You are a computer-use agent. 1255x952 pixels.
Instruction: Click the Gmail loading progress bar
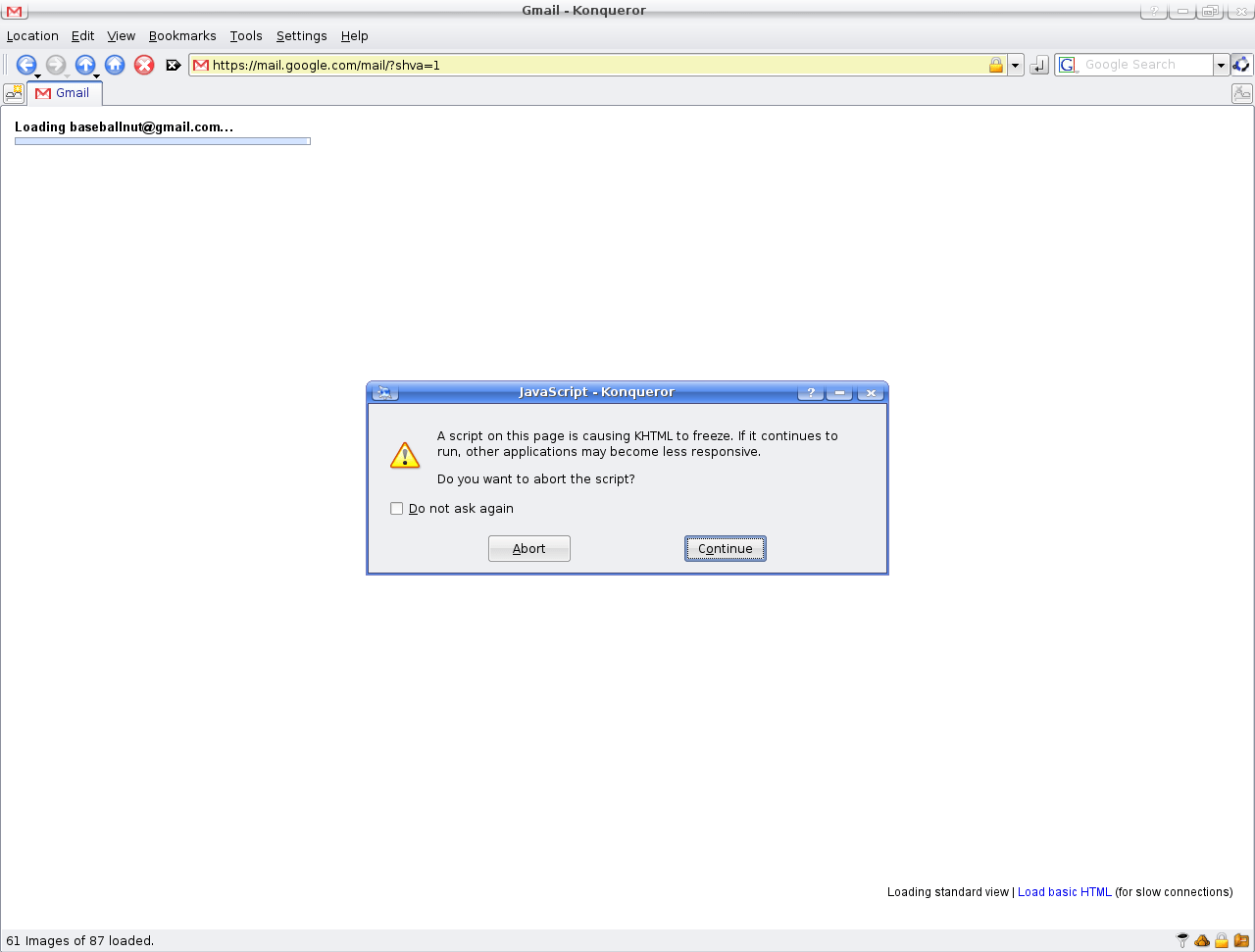(163, 141)
